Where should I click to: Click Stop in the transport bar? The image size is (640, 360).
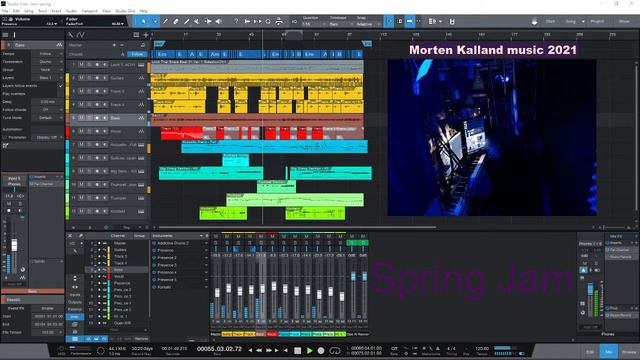[298, 351]
